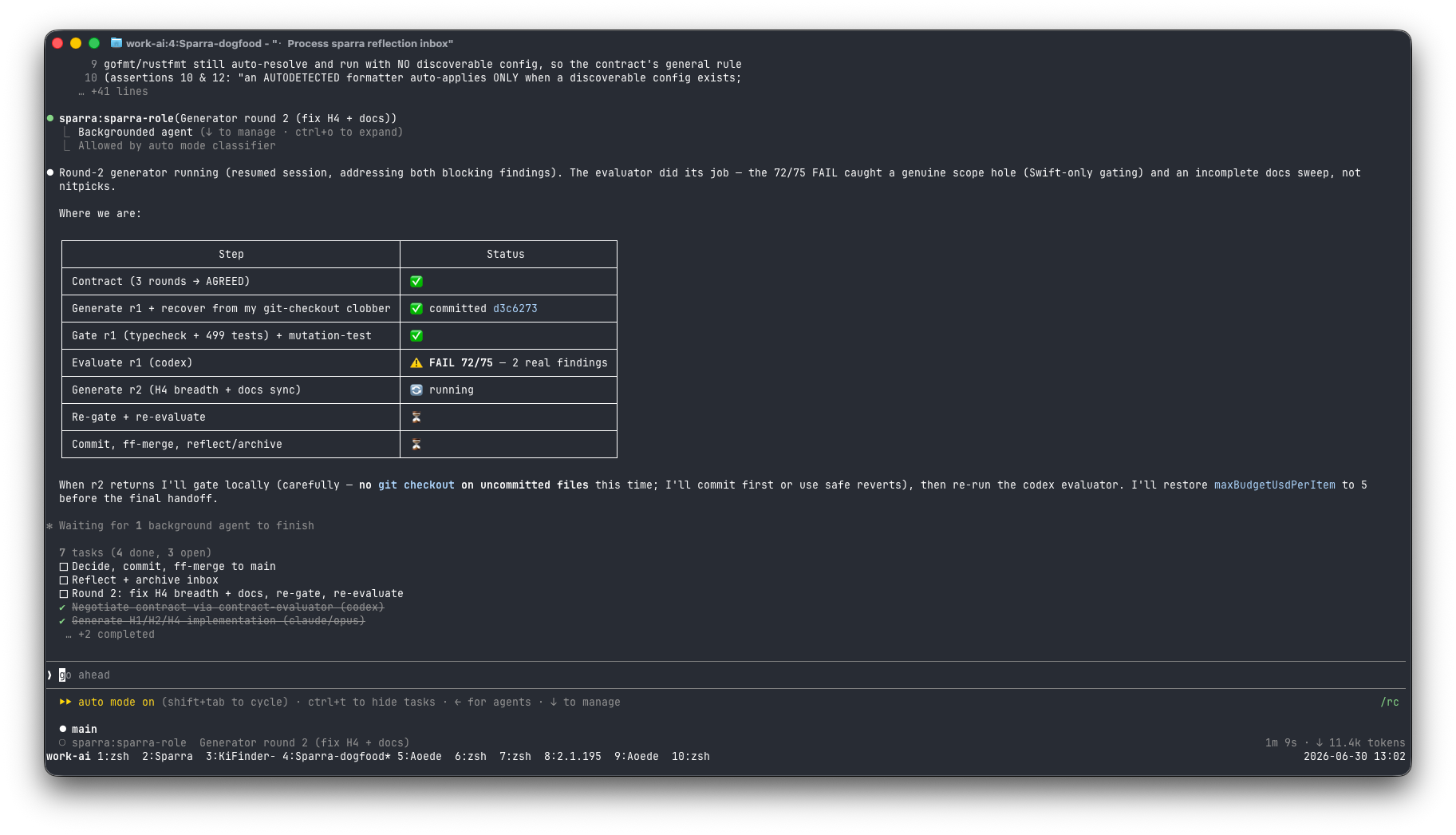This screenshot has height=835, width=1456.
Task: Switch to tmux window 3:KiFinder-
Action: (x=240, y=756)
